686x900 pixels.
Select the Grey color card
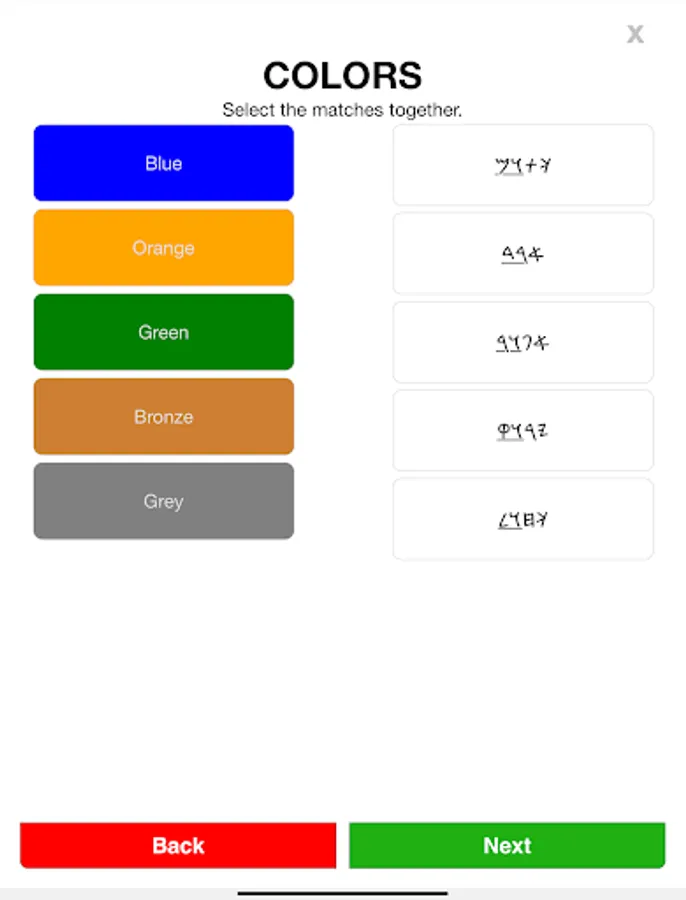[163, 501]
